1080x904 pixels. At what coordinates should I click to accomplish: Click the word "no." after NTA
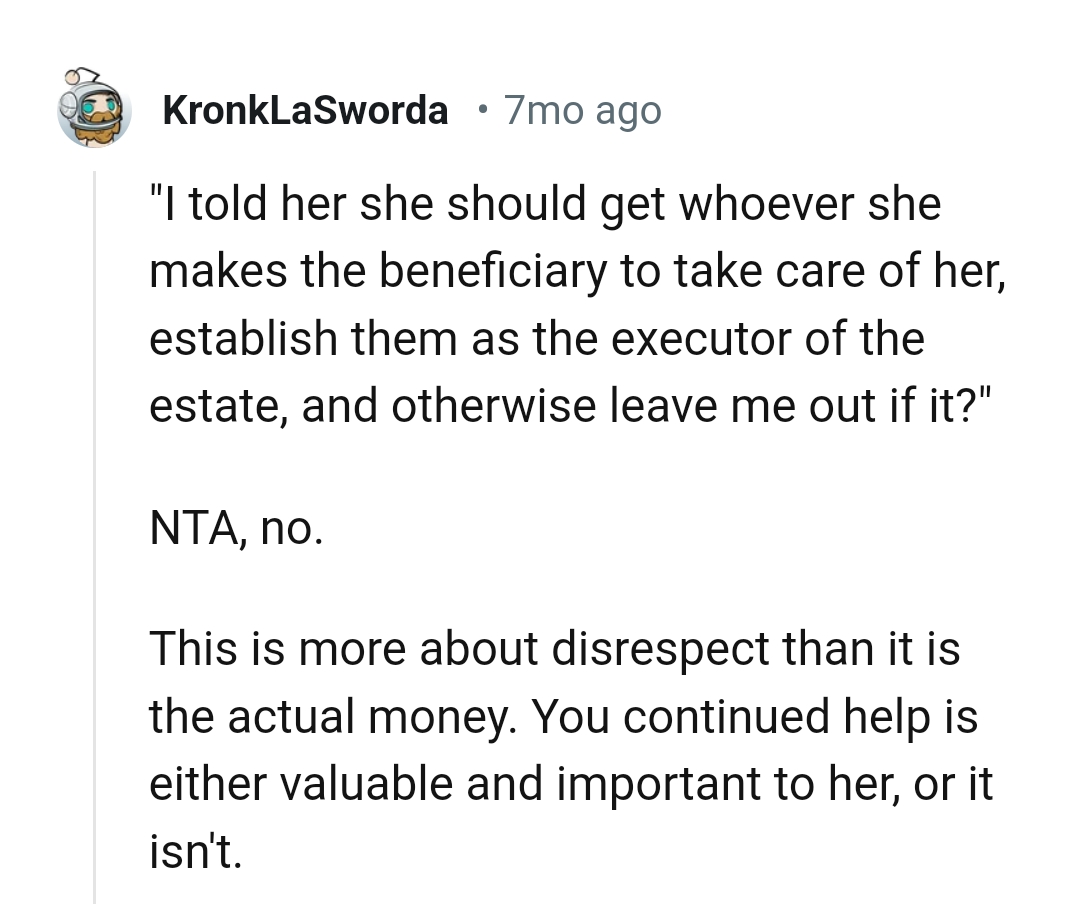(x=291, y=528)
